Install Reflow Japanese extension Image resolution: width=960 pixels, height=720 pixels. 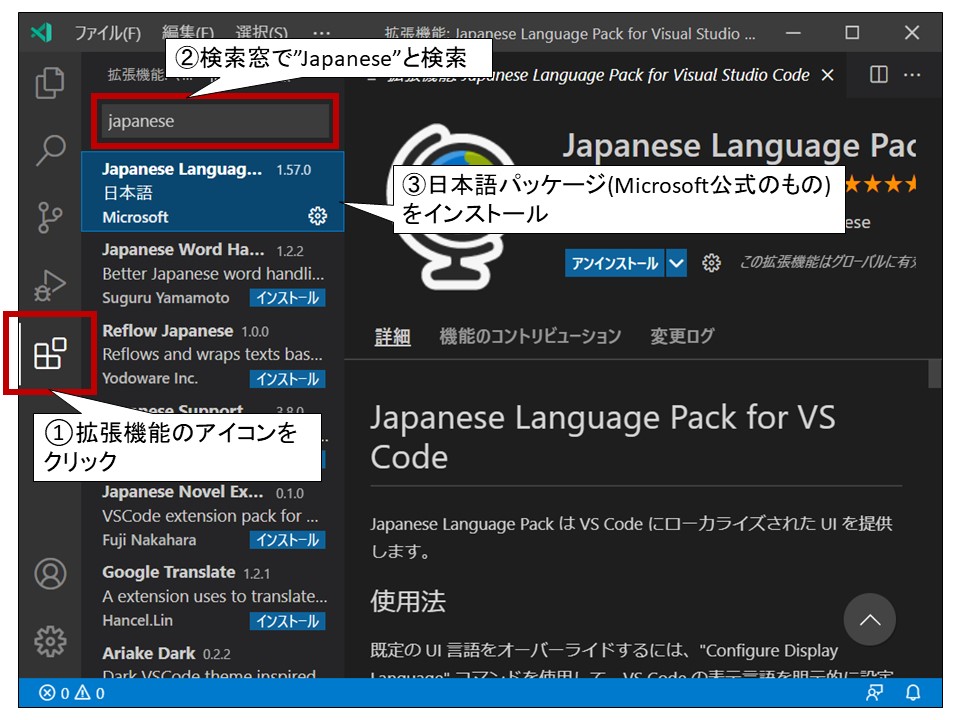(x=287, y=379)
